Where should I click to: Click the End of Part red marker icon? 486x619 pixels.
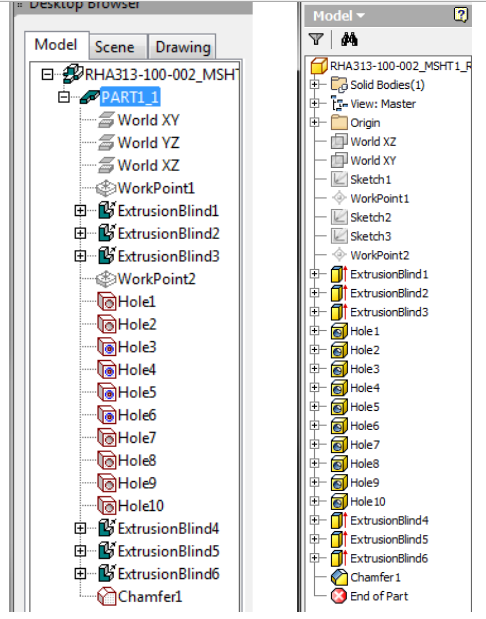(339, 596)
